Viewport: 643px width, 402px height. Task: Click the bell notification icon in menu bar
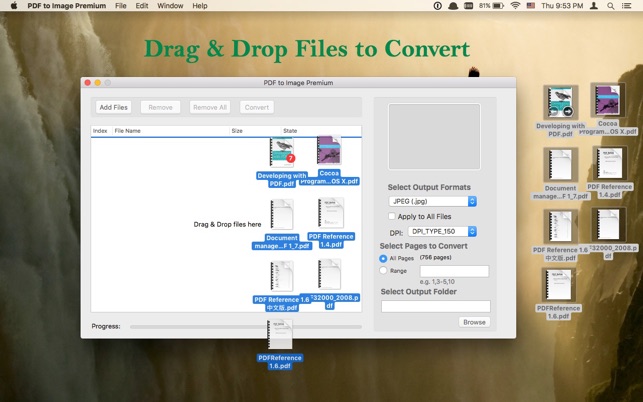[453, 6]
